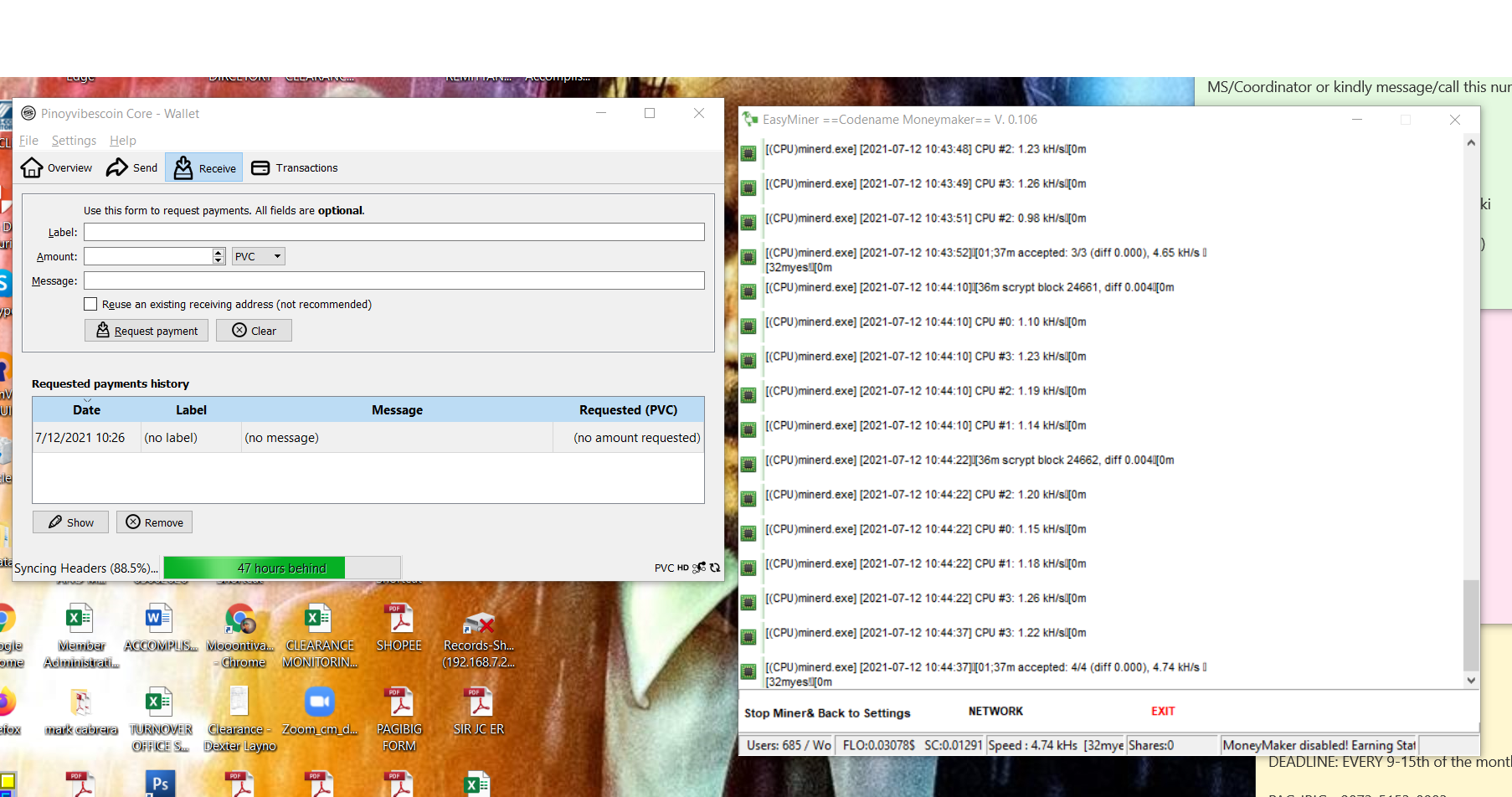Screen dimensions: 1512x797
Task: Click log entry for scrypt block 24661
Action: [x=969, y=287]
